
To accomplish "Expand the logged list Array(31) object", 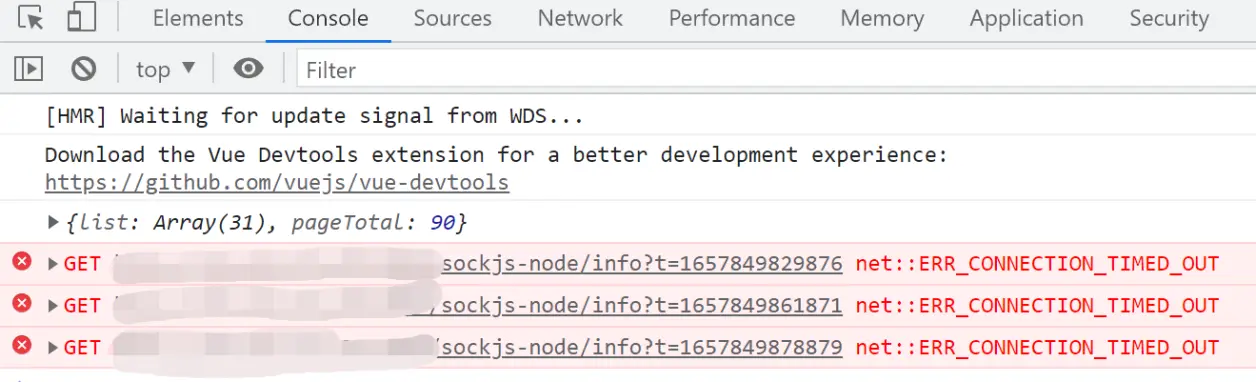I will [x=54, y=221].
